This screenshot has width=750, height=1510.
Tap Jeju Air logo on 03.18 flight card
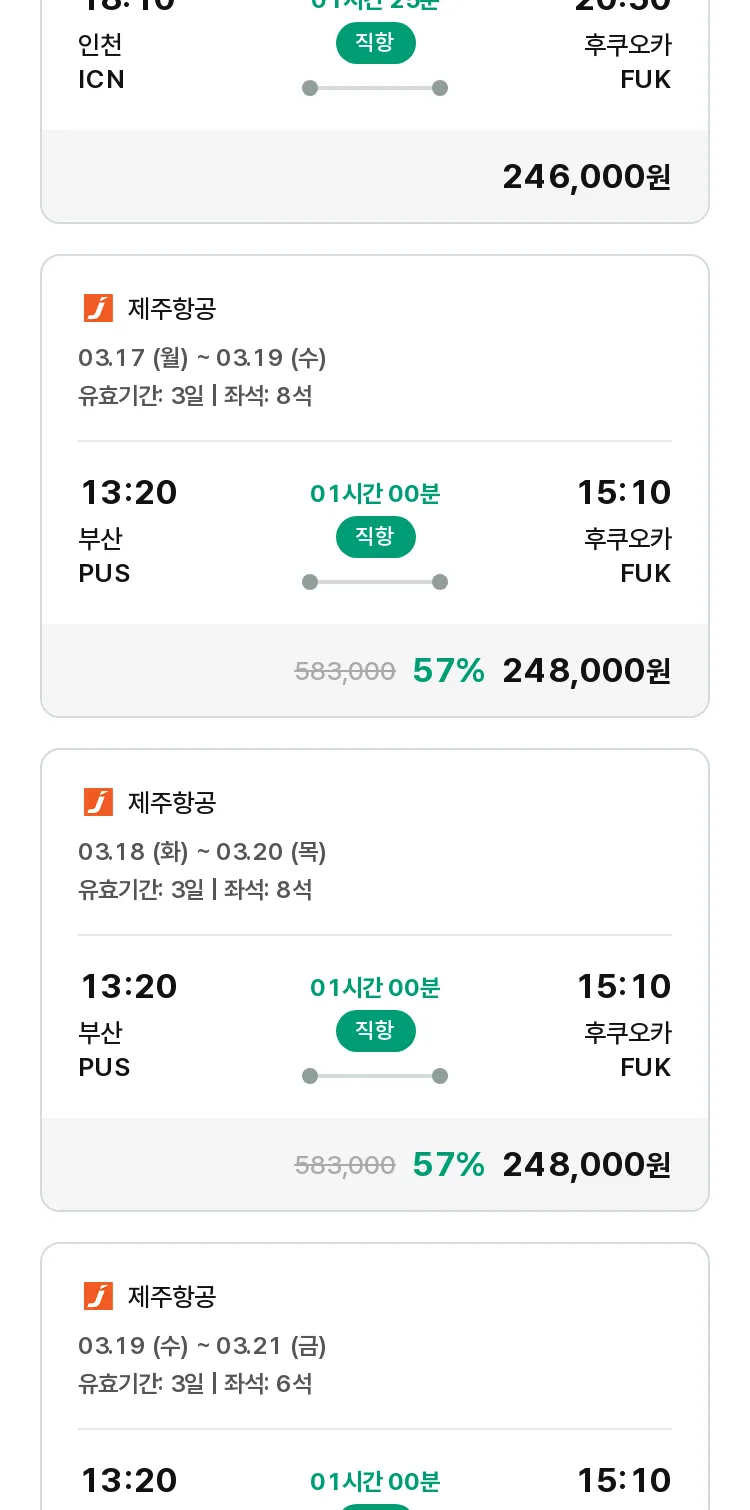pyautogui.click(x=98, y=802)
